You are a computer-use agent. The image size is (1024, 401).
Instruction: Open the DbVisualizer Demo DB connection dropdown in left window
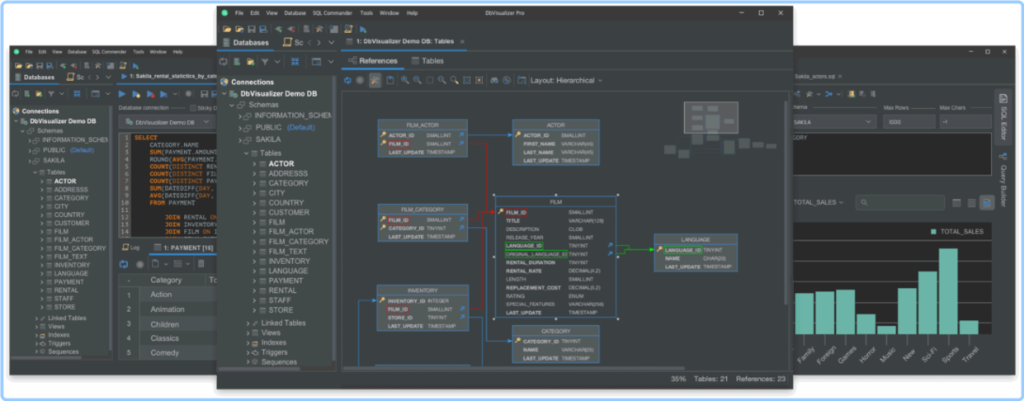click(x=167, y=122)
